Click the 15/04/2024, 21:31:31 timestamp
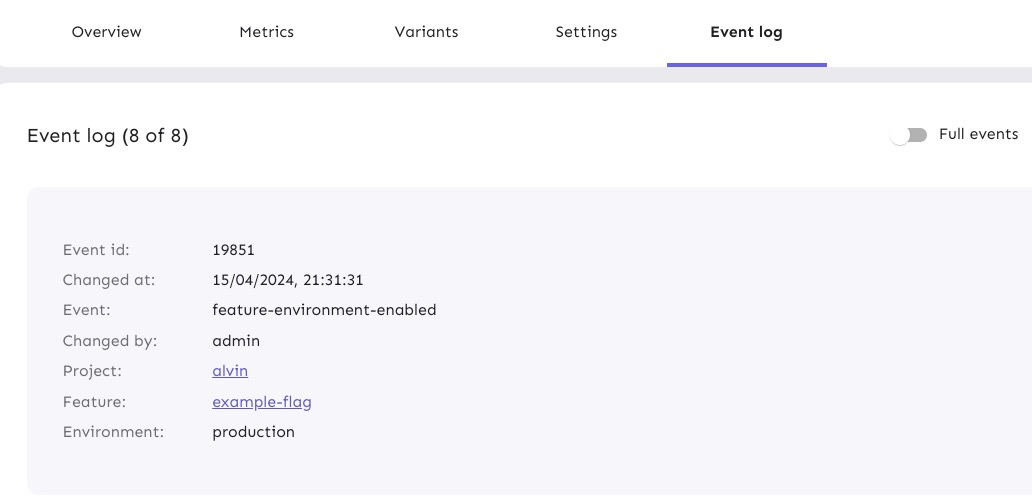This screenshot has width=1032, height=502. 287,280
